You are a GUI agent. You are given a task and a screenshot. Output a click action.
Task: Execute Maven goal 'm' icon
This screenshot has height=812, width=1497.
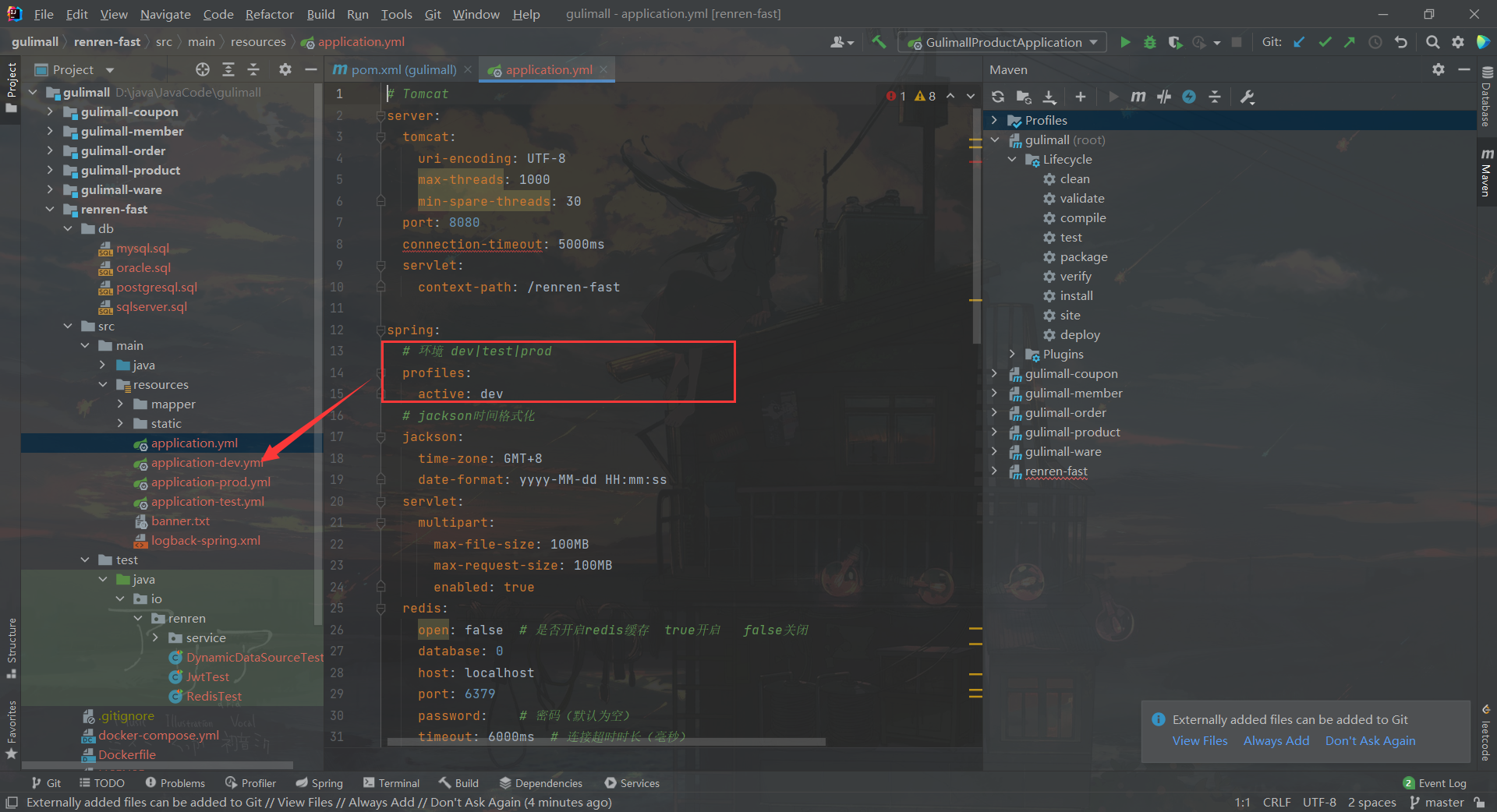1138,97
